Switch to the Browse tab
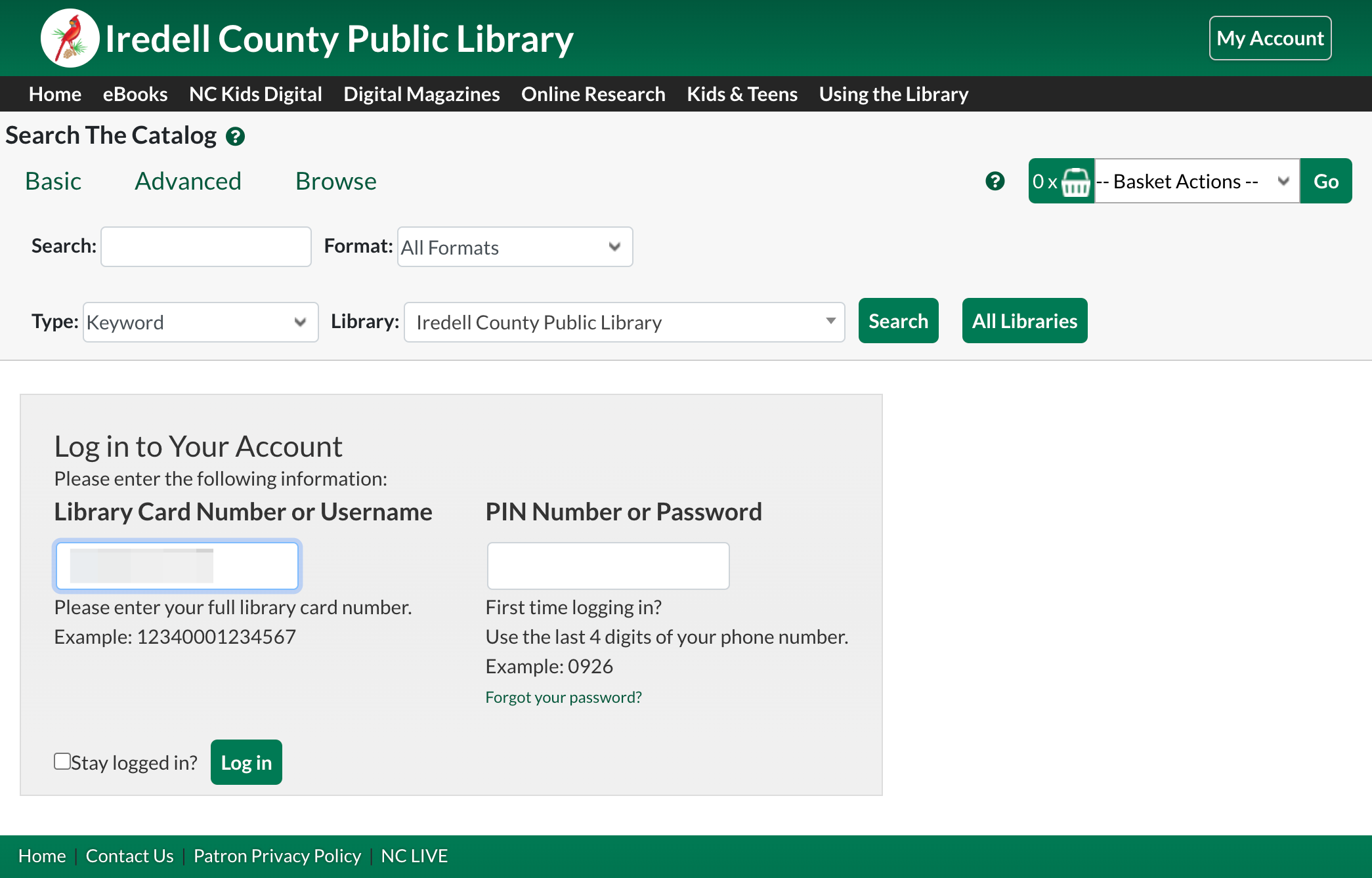The image size is (1372, 878). pos(336,181)
